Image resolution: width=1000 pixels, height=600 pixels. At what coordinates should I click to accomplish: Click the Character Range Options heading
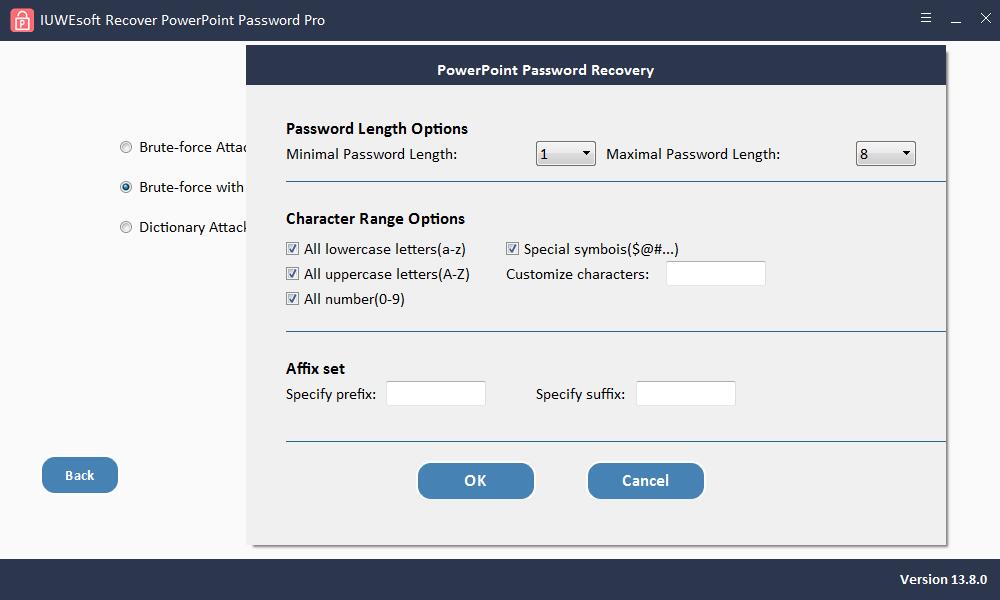[375, 219]
